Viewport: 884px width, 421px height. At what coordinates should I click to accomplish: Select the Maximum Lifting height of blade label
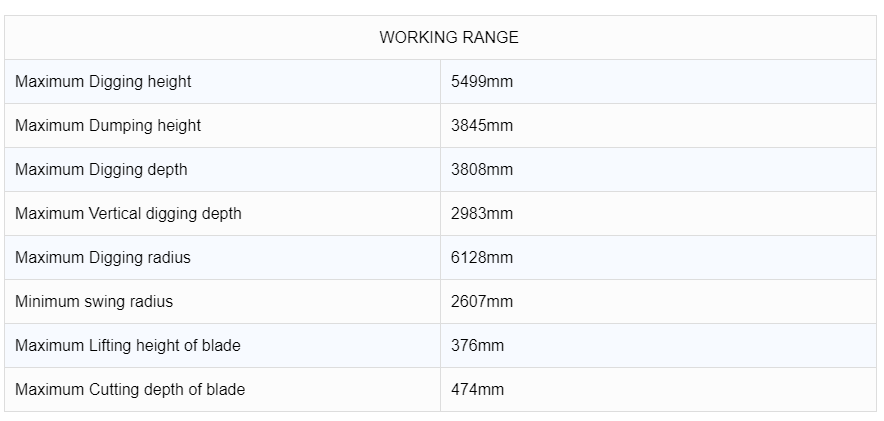tap(128, 346)
